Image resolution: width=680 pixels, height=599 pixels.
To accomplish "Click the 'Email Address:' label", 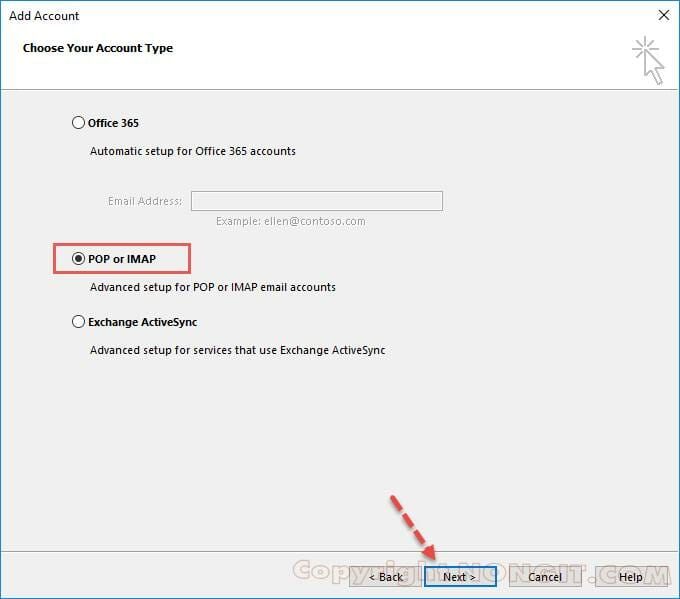I will [x=145, y=201].
